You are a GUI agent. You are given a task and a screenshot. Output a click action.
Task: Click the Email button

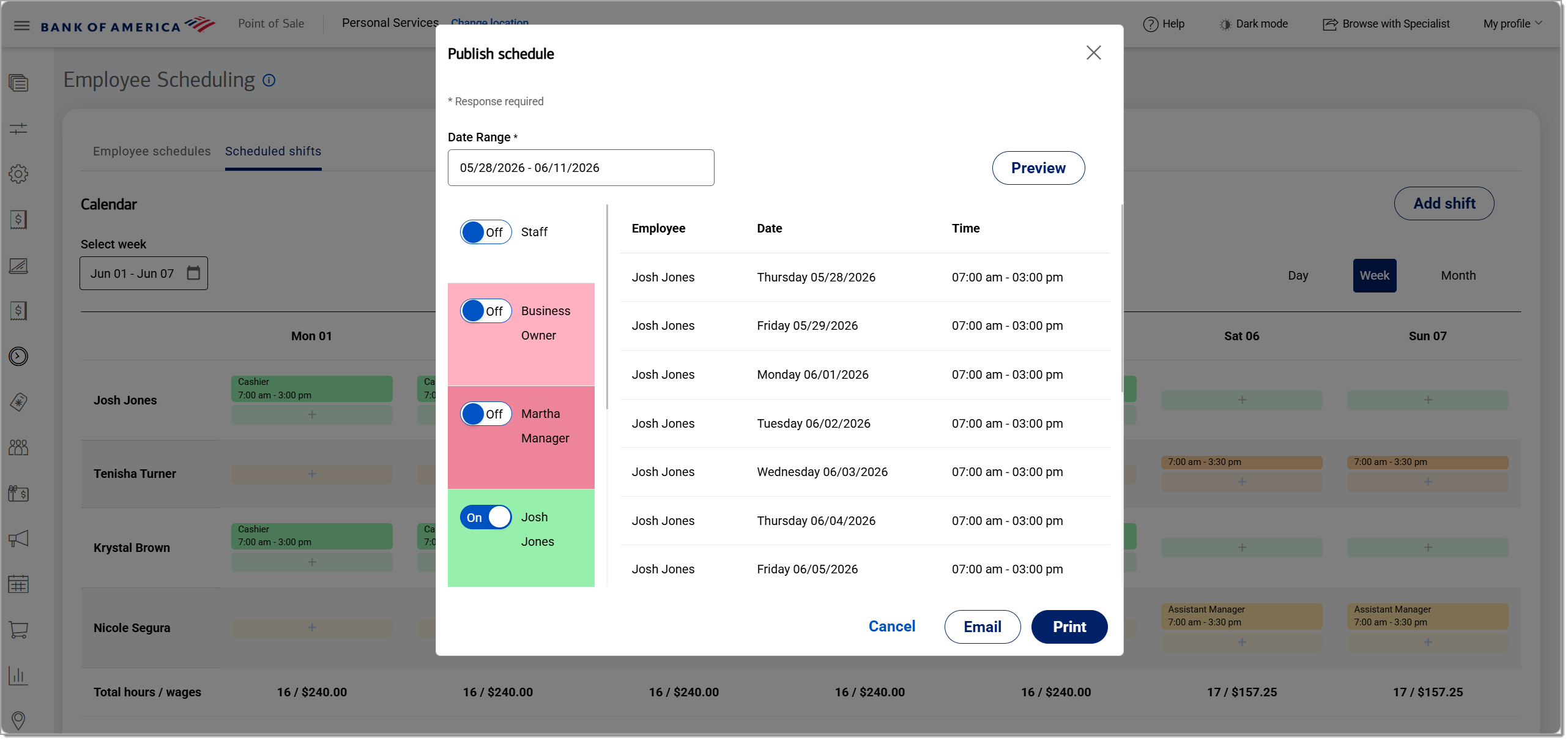[x=982, y=627]
